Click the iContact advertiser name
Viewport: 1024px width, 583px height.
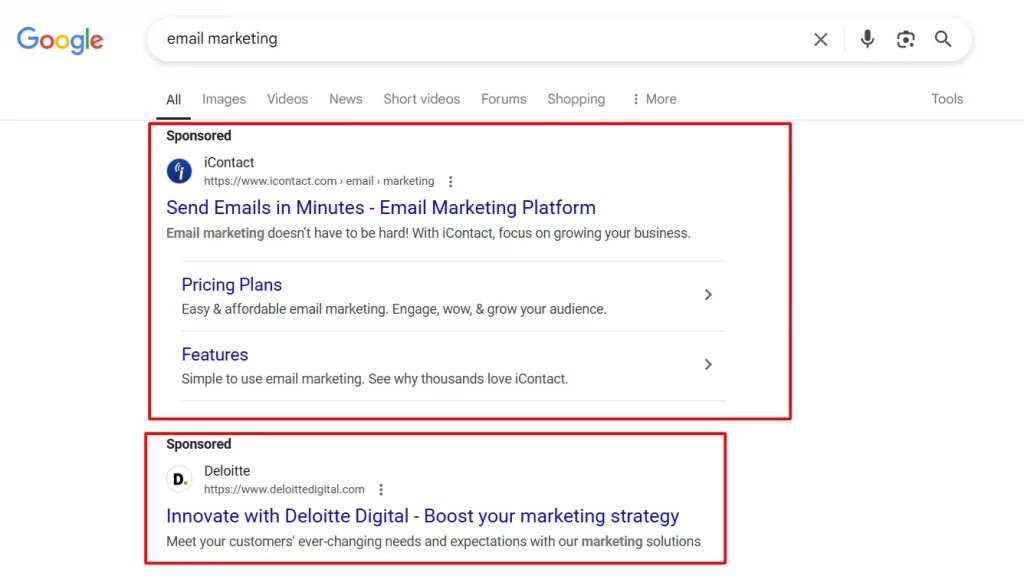229,163
